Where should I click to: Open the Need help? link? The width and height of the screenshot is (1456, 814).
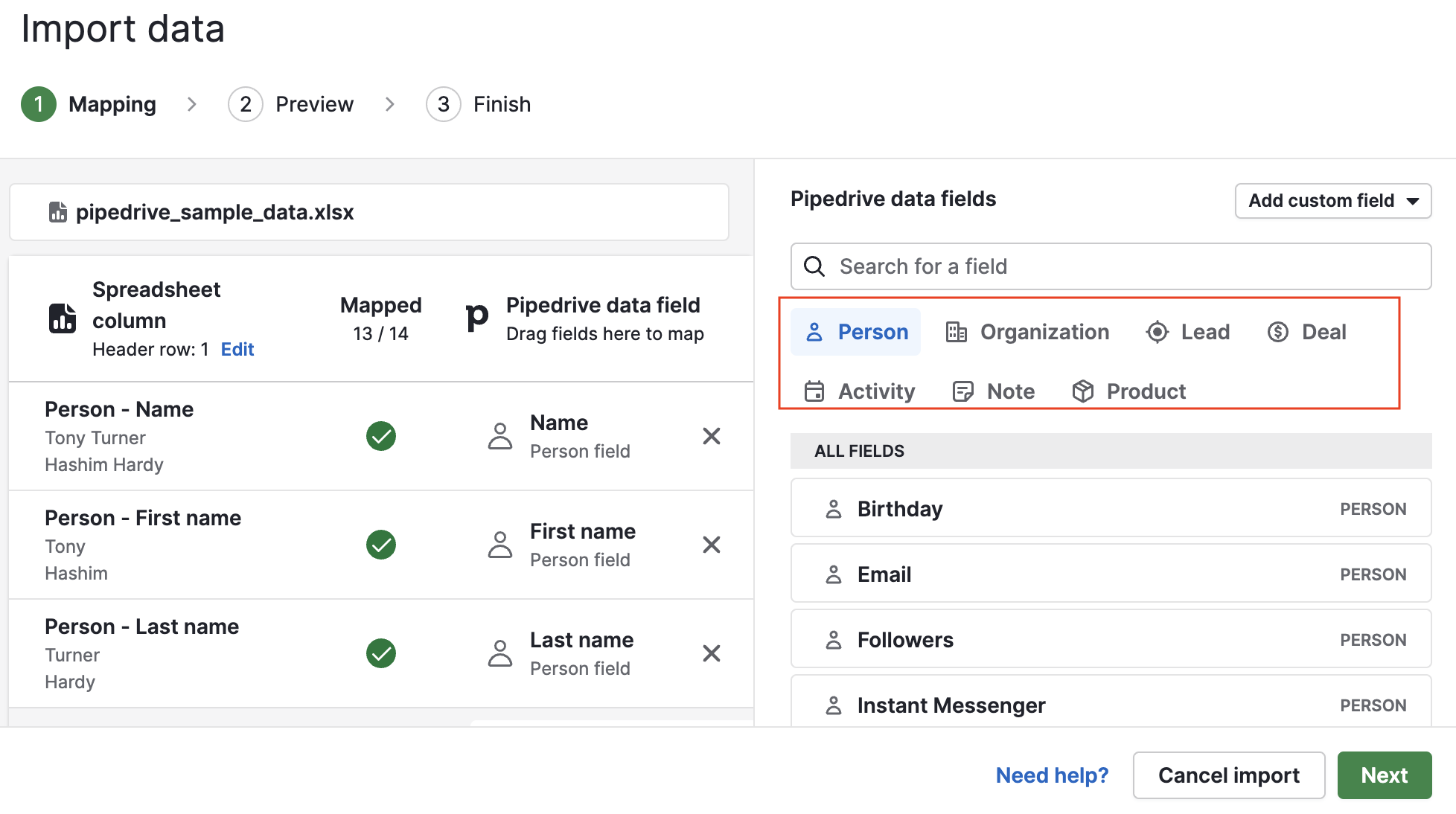coord(1052,775)
